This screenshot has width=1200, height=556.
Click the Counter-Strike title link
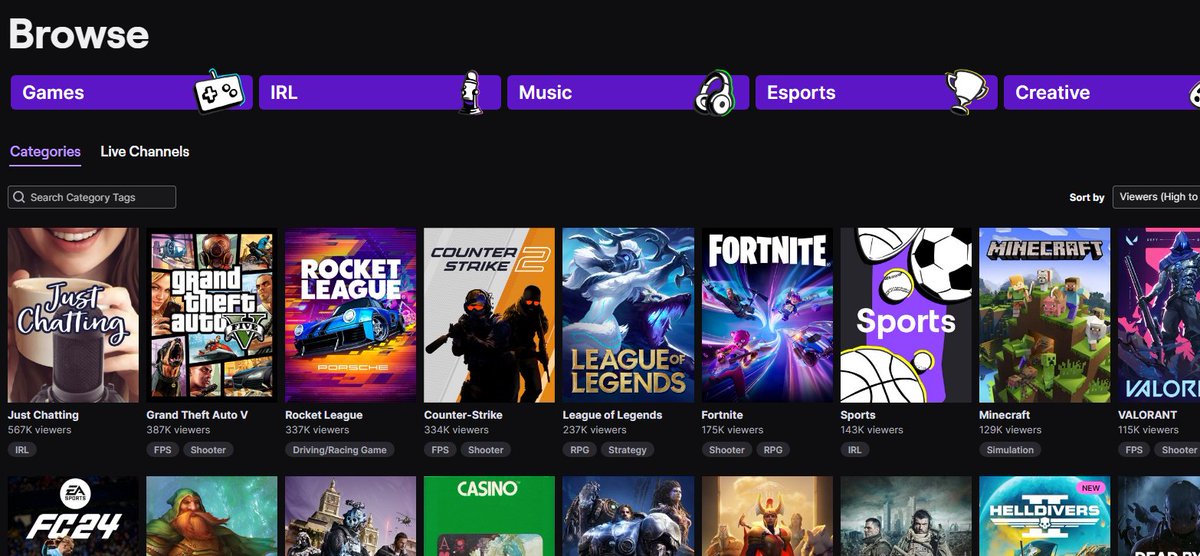[463, 415]
